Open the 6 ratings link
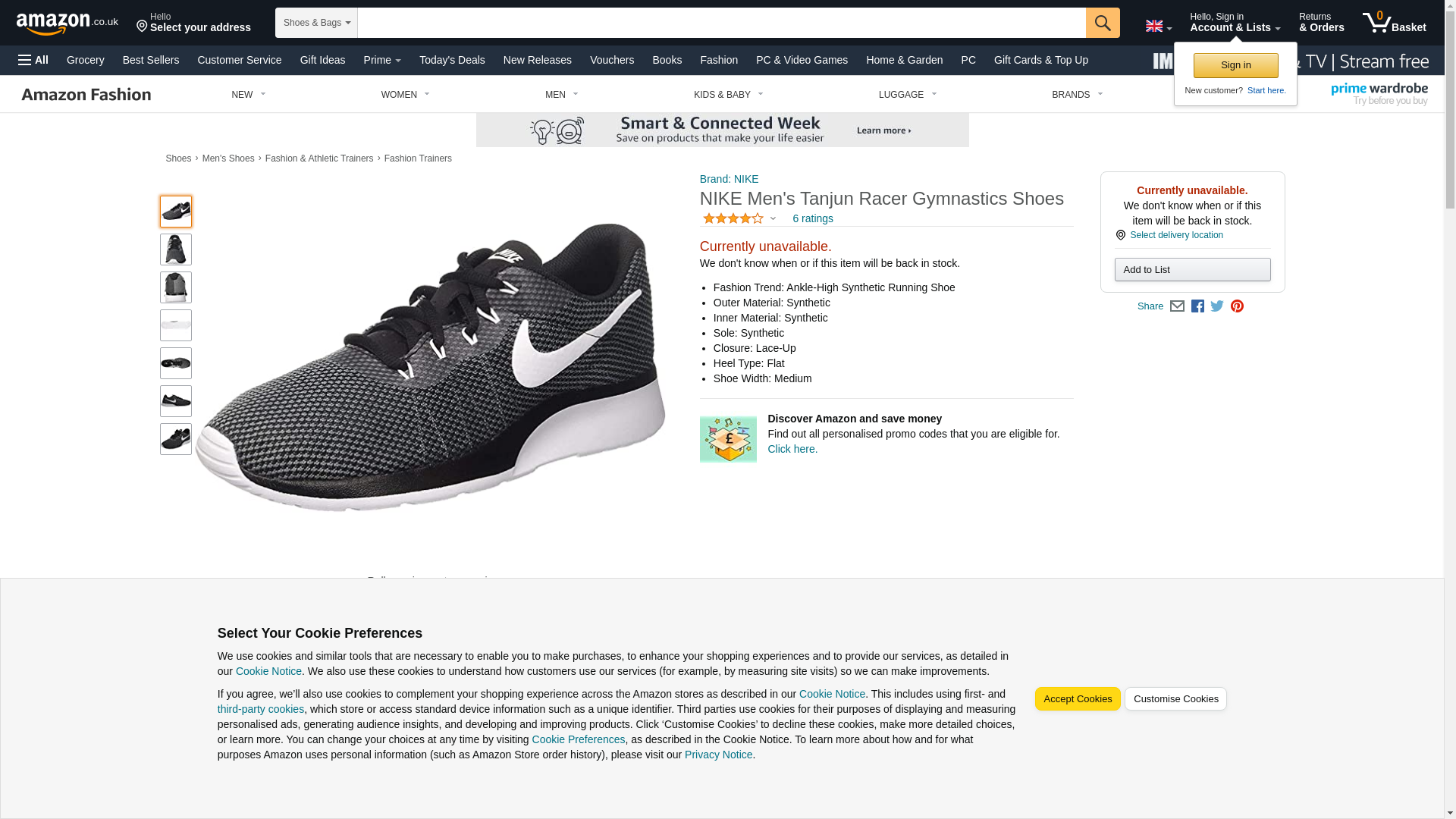Image resolution: width=1456 pixels, height=819 pixels. [x=812, y=218]
